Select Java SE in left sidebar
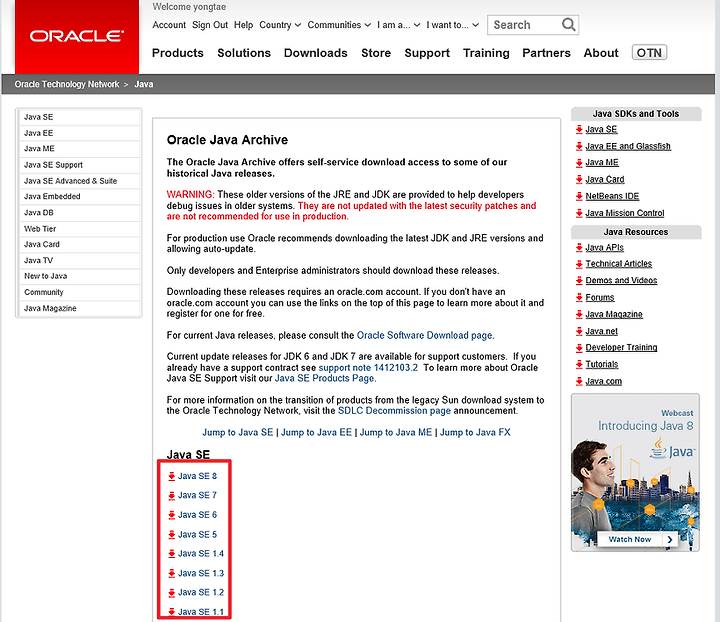720x622 pixels. click(79, 118)
